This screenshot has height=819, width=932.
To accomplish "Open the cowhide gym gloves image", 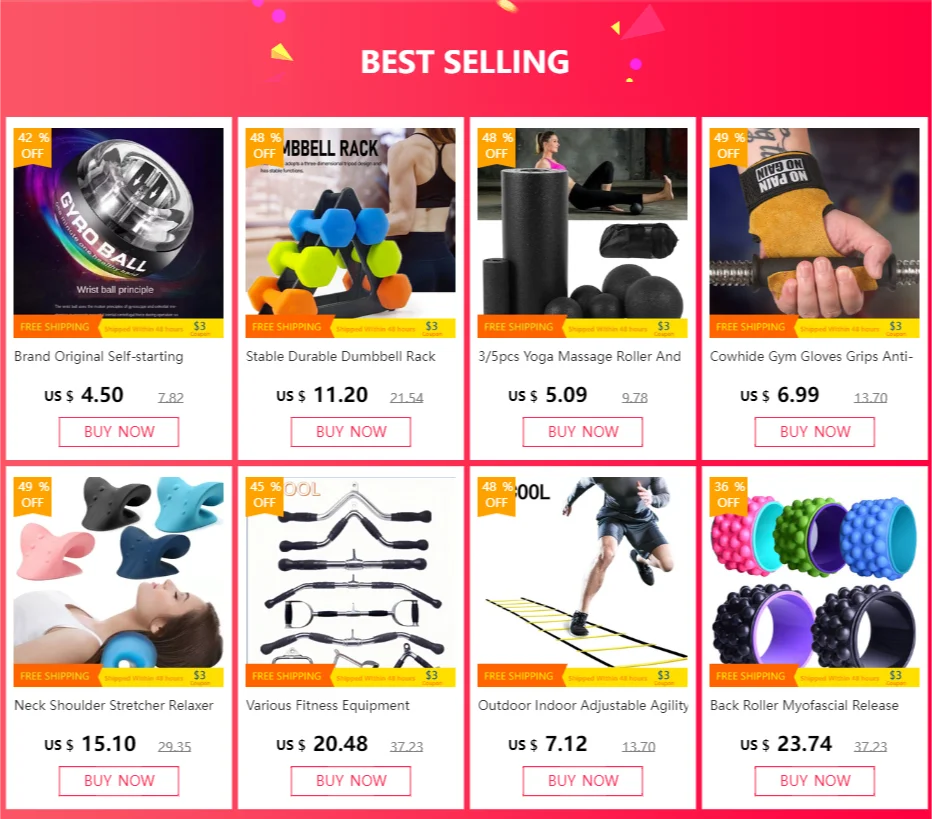I will (x=814, y=233).
